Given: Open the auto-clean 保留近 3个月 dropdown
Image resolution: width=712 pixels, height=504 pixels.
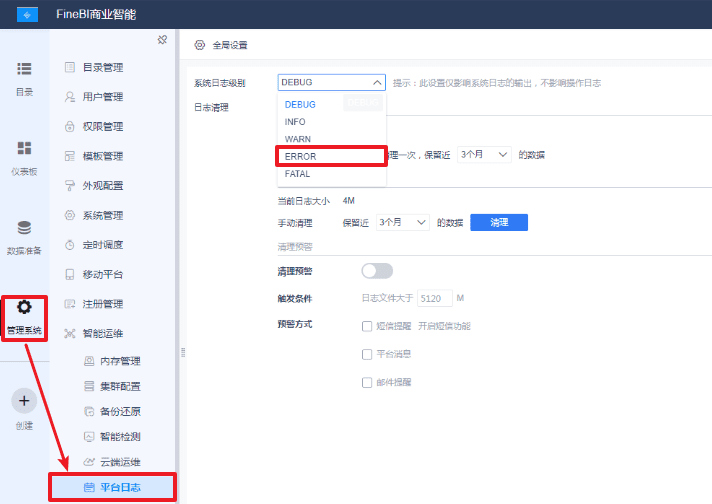Looking at the screenshot, I should (x=484, y=155).
